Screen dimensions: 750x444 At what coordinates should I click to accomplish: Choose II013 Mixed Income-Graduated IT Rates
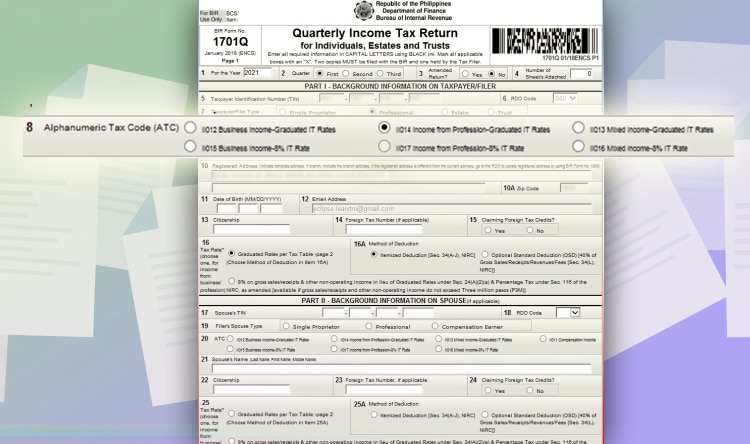coord(578,129)
